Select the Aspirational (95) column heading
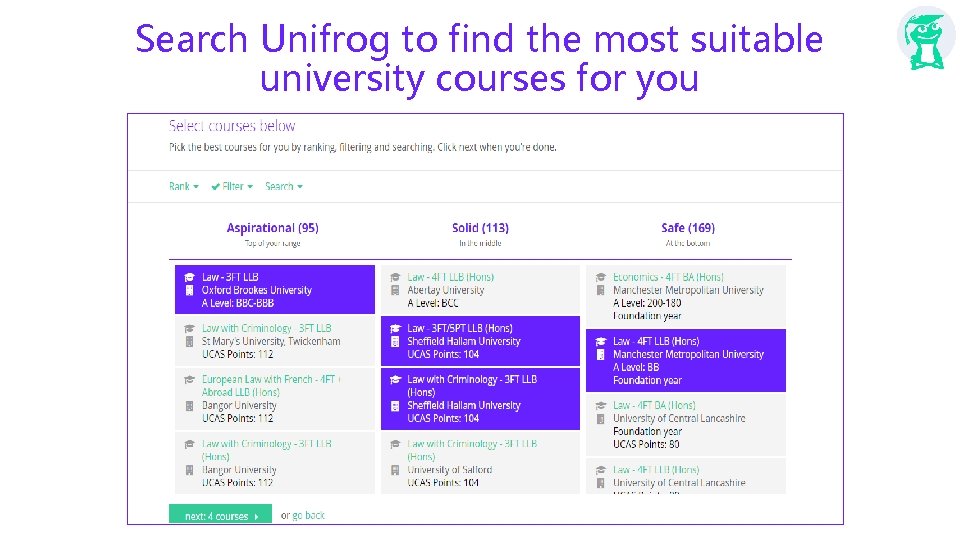Image resolution: width=960 pixels, height=540 pixels. (x=272, y=228)
